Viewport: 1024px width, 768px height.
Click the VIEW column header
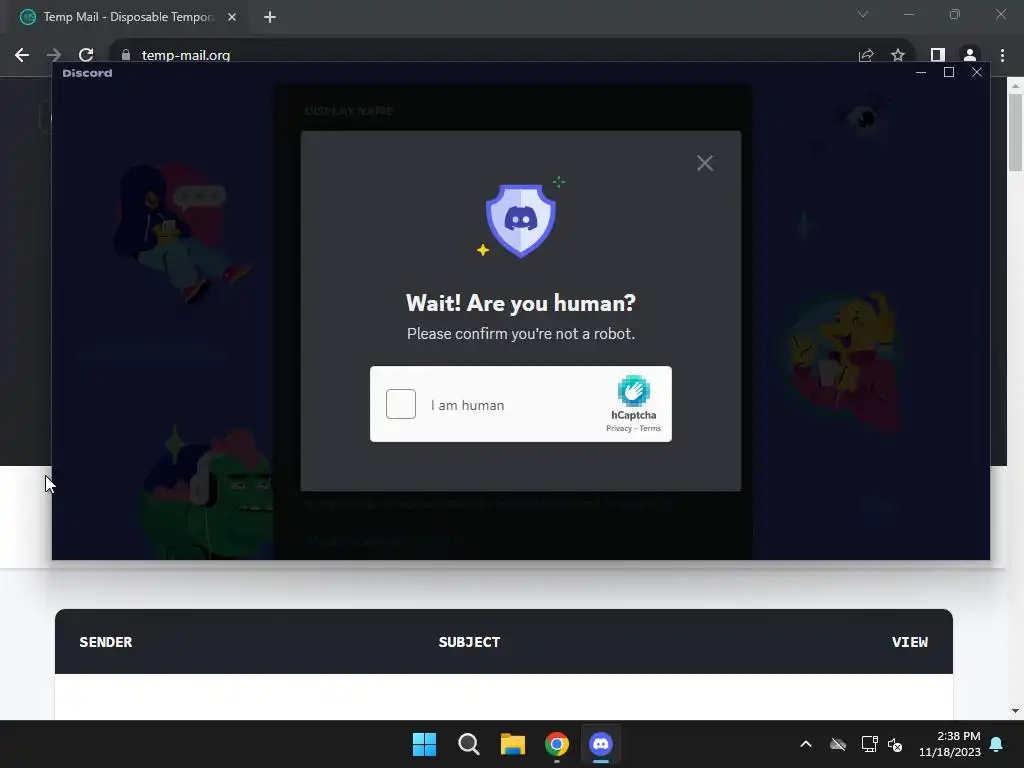(910, 642)
